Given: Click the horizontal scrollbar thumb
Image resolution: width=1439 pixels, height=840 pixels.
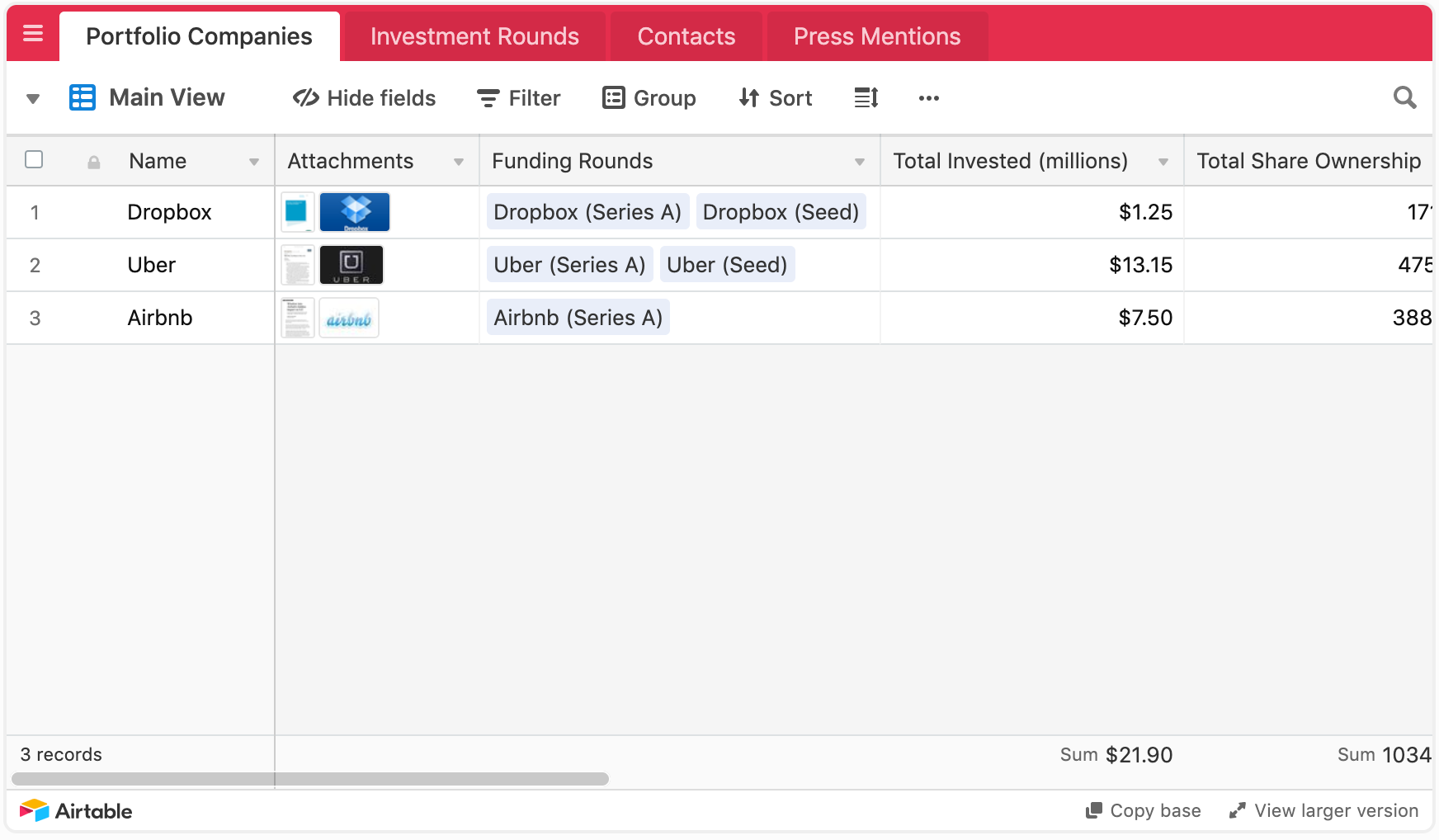Looking at the screenshot, I should click(x=310, y=779).
